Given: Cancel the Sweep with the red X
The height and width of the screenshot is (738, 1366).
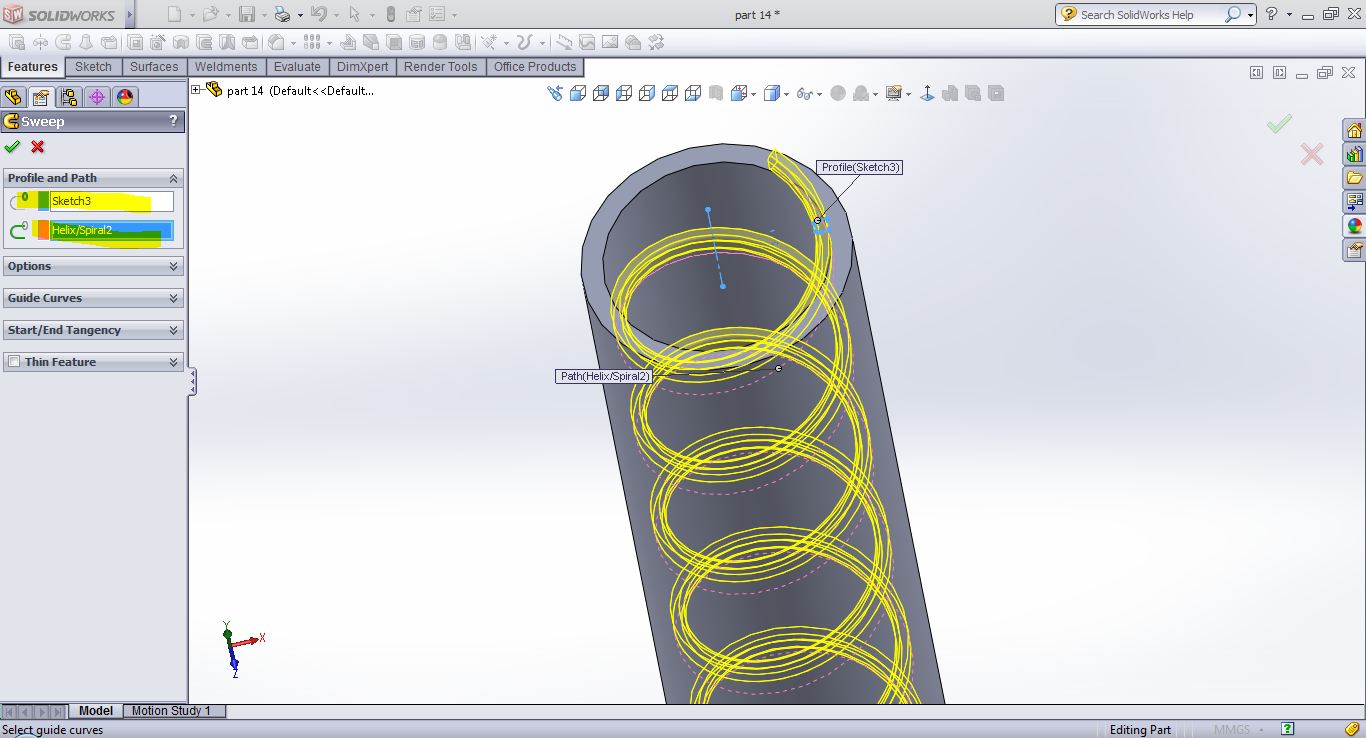Looking at the screenshot, I should [38, 147].
